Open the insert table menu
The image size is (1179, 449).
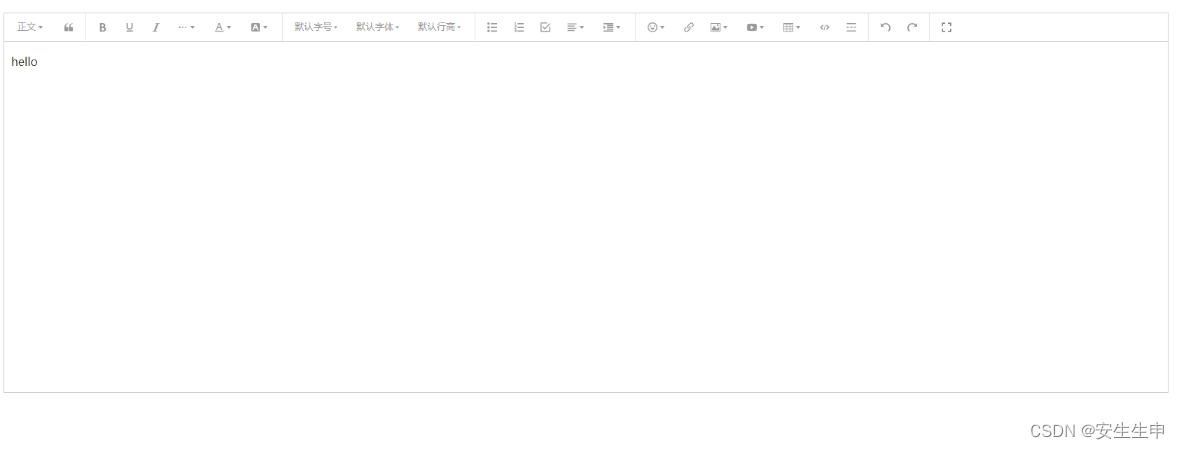click(x=791, y=27)
